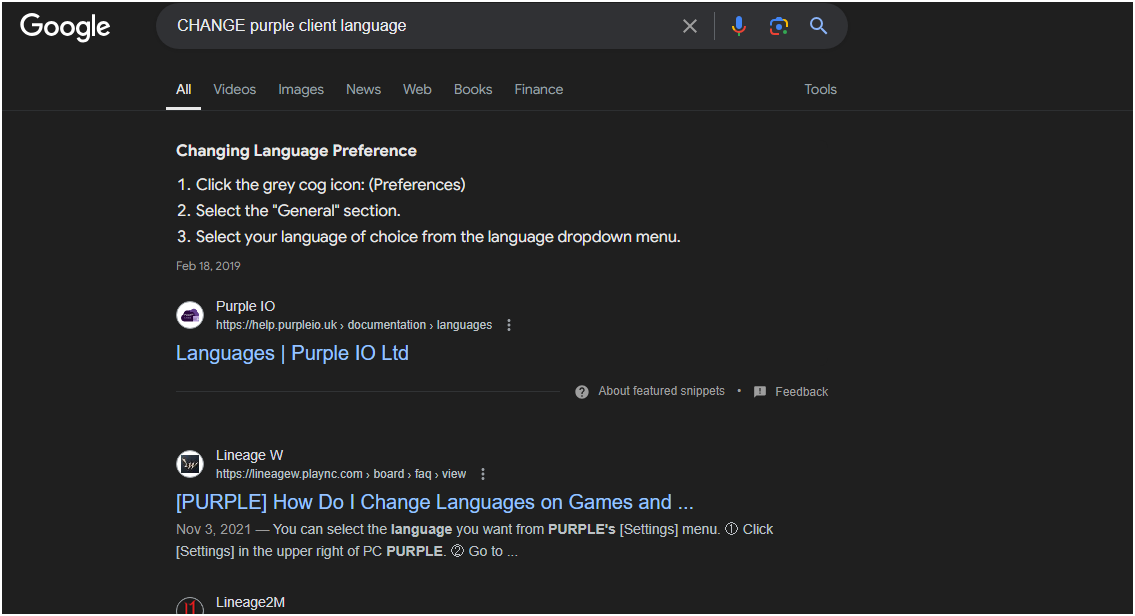
Task: Open the Languages | Purple IO Ltd link
Action: pos(292,353)
